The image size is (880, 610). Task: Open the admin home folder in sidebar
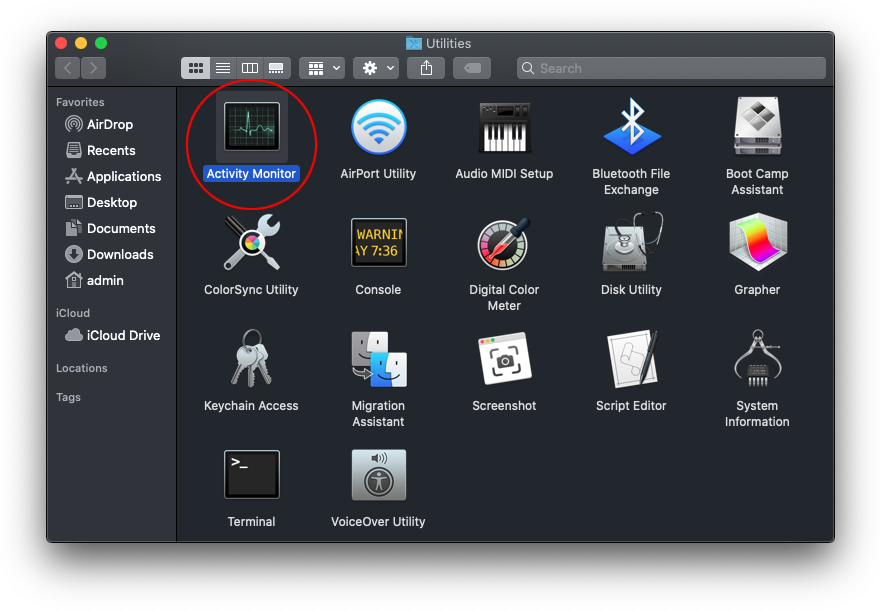94,280
